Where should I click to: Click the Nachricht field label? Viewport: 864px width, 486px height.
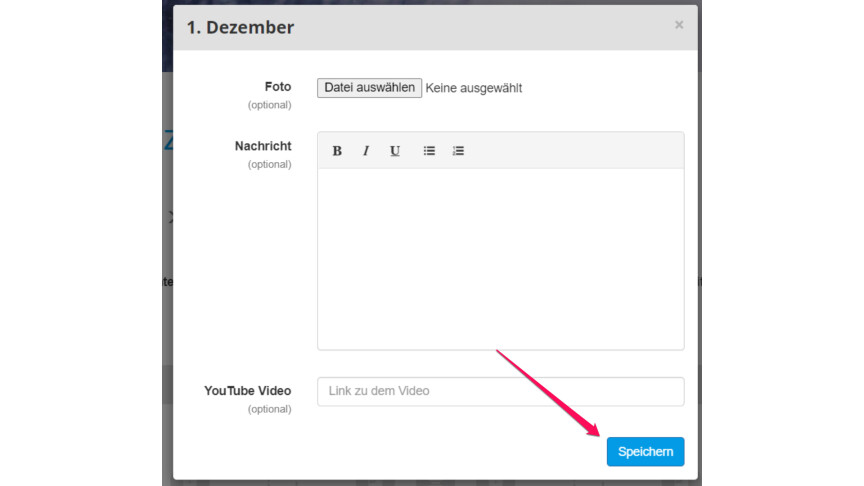pyautogui.click(x=263, y=146)
